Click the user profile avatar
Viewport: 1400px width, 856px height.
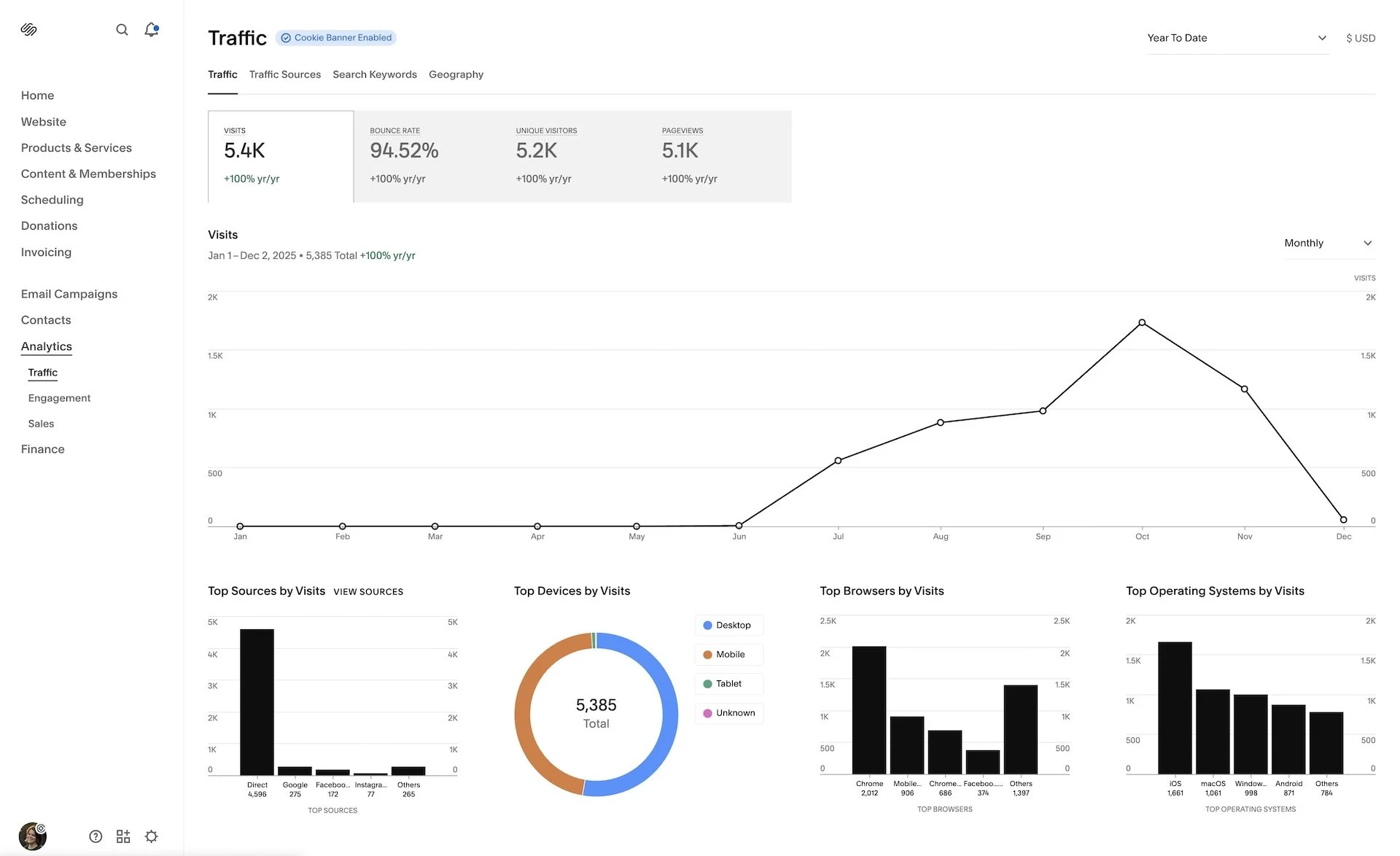pos(32,836)
